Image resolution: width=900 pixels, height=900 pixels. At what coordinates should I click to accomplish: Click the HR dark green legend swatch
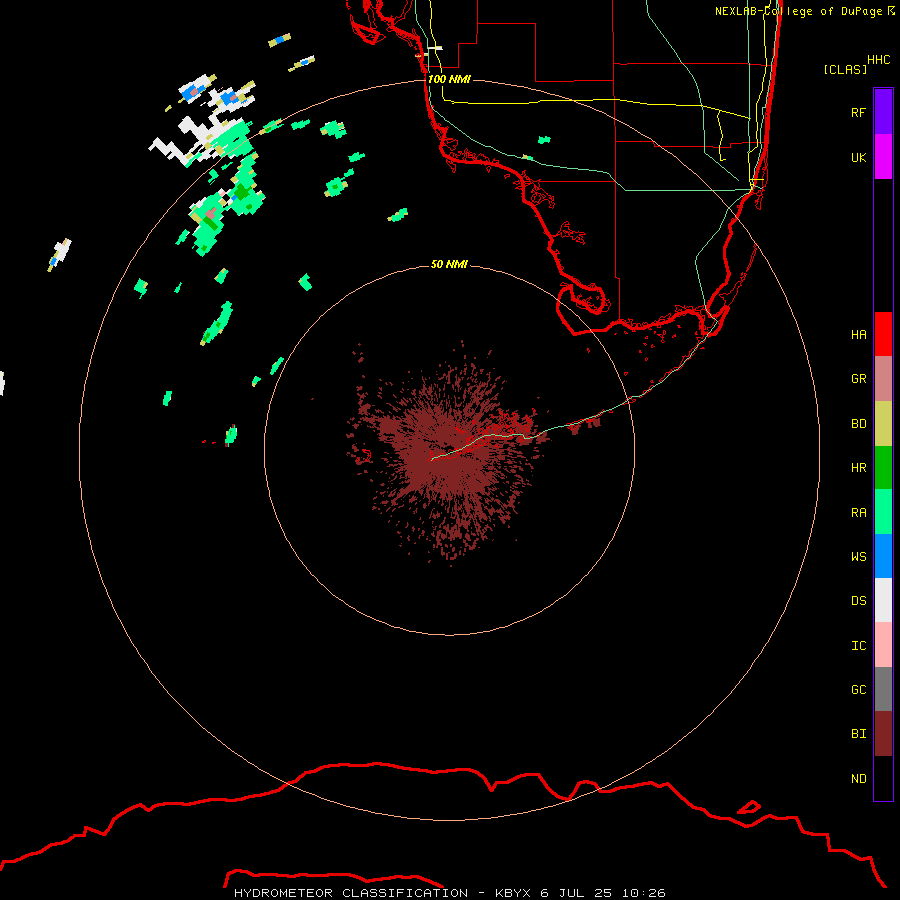[883, 467]
